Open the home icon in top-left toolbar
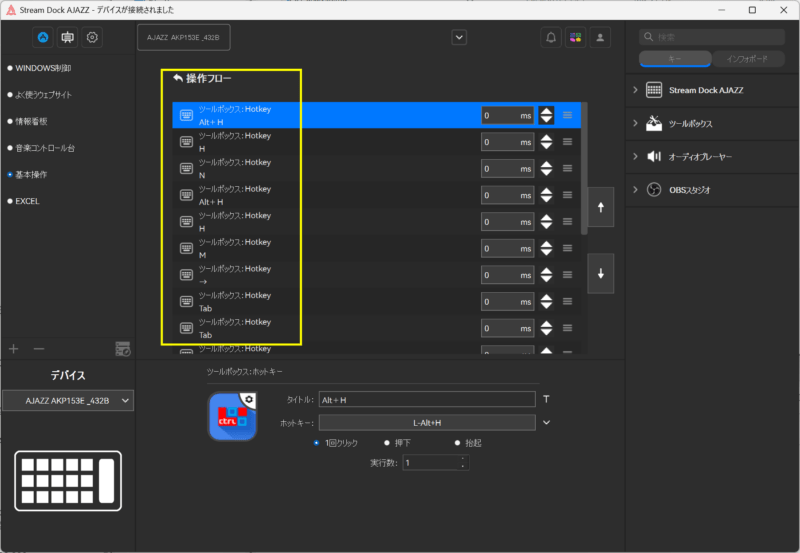 pyautogui.click(x=43, y=37)
